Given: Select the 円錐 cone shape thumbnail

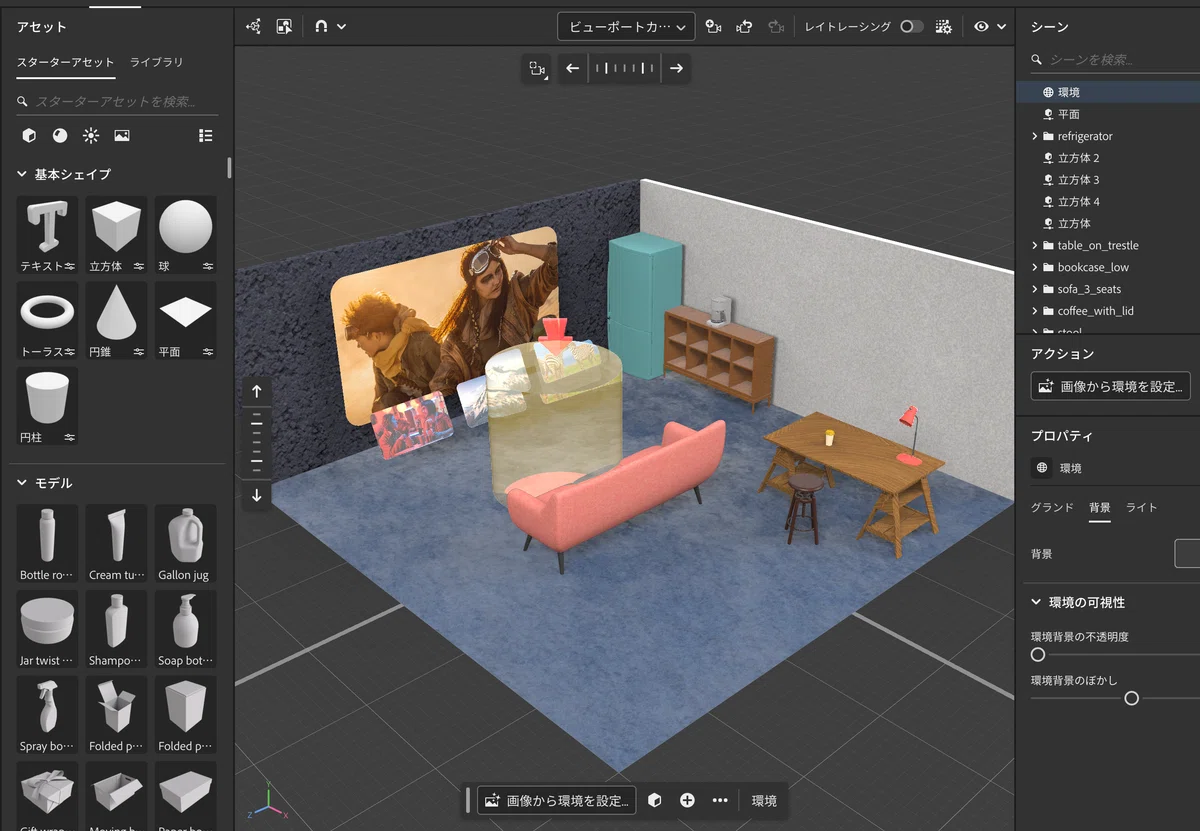Looking at the screenshot, I should point(116,321).
